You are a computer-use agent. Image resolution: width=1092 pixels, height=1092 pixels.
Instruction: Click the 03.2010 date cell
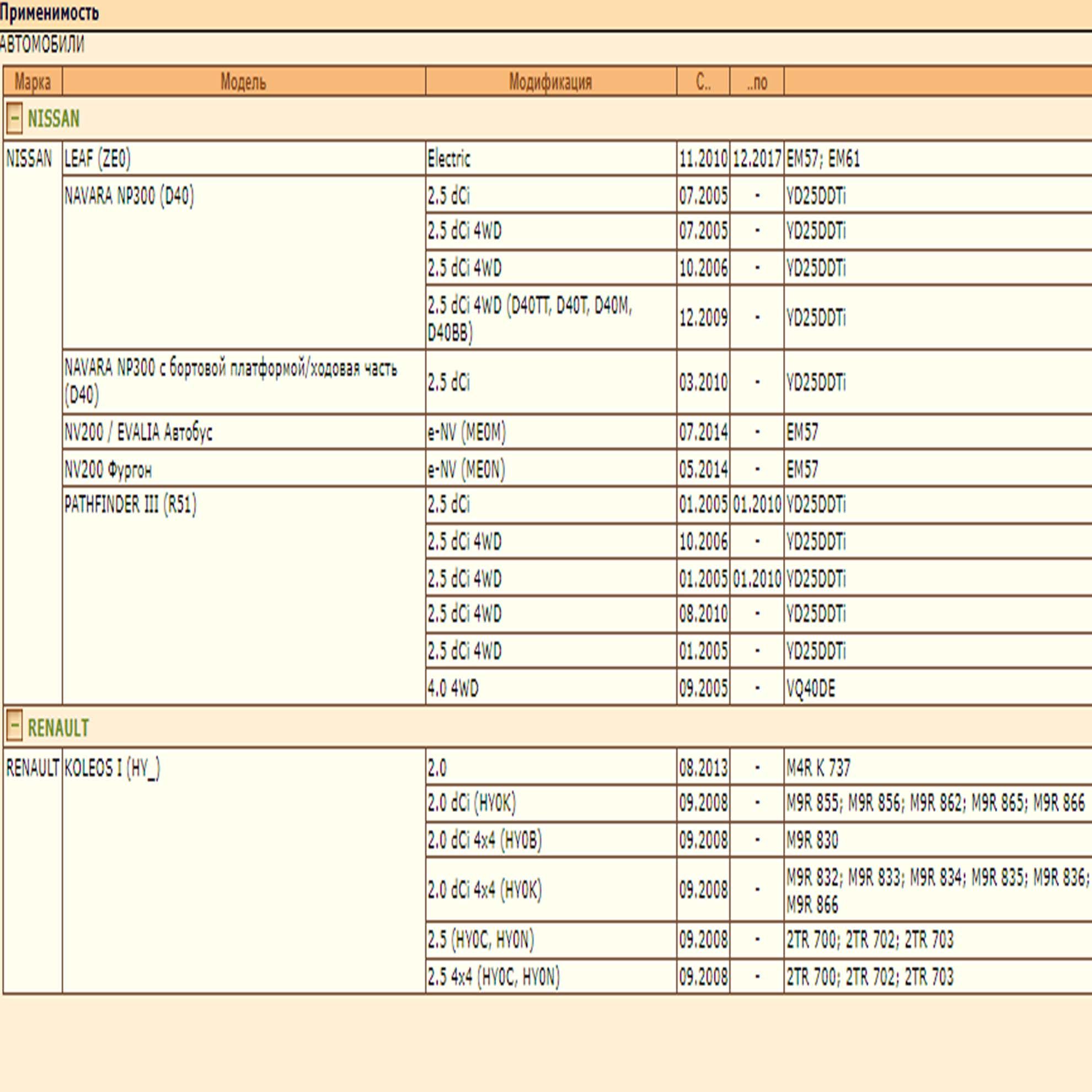(x=703, y=382)
